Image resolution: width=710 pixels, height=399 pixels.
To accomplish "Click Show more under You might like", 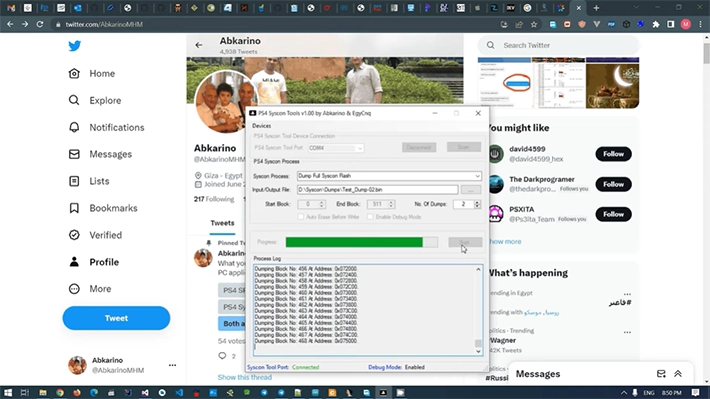I will (x=505, y=241).
